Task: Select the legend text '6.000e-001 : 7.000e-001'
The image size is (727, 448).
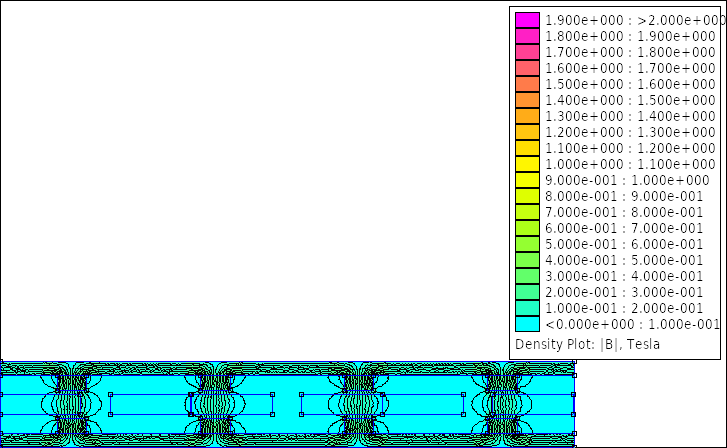Action: point(624,228)
